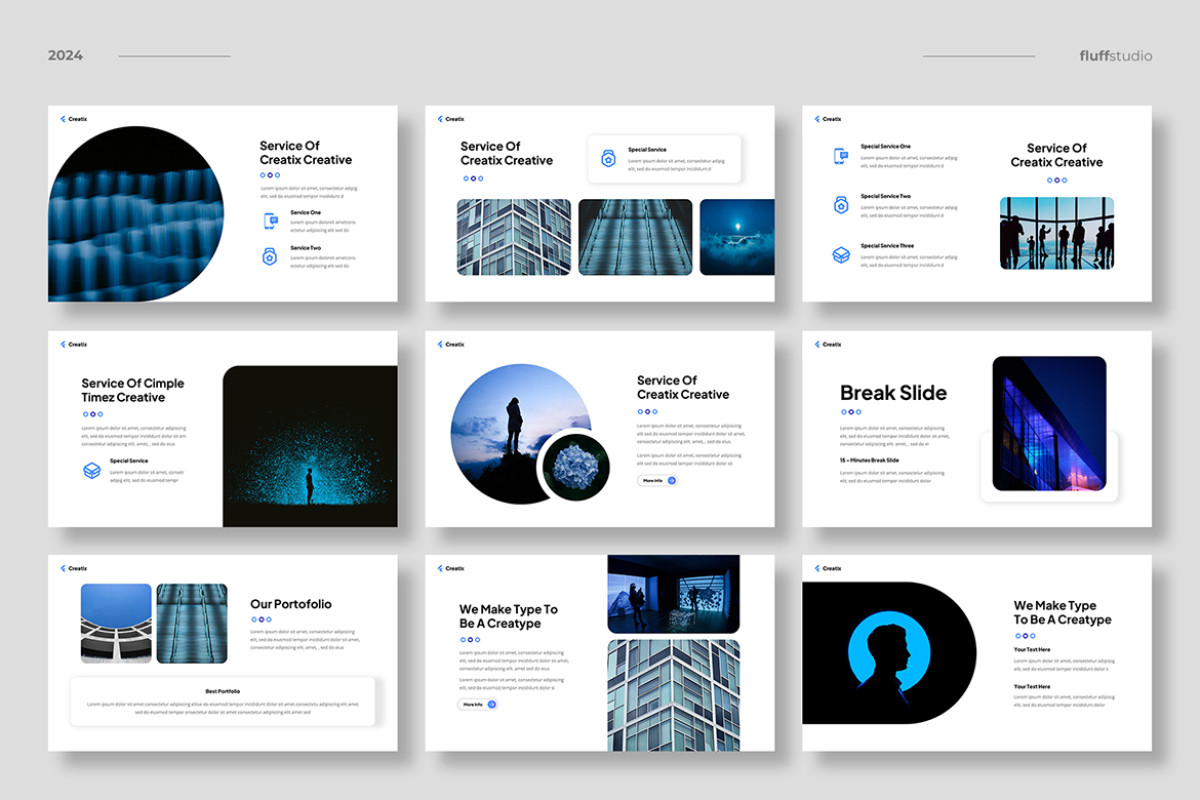Select the silhouetted people window photo

[1056, 232]
